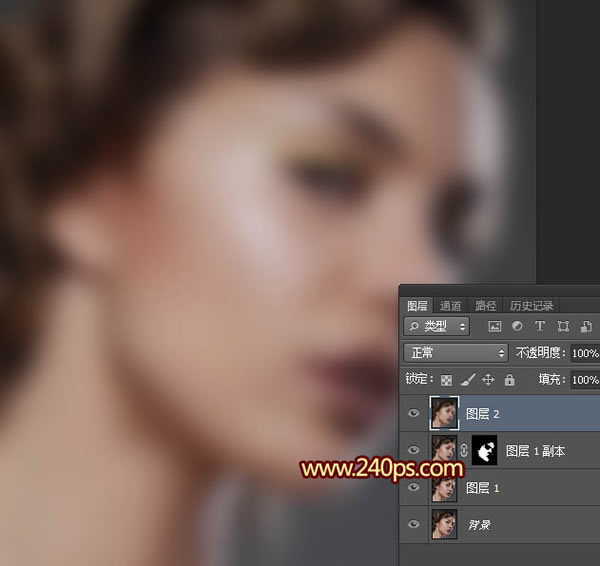Screen dimensions: 600x566
Task: Select the 图层 1 thumbnail
Action: (444, 487)
